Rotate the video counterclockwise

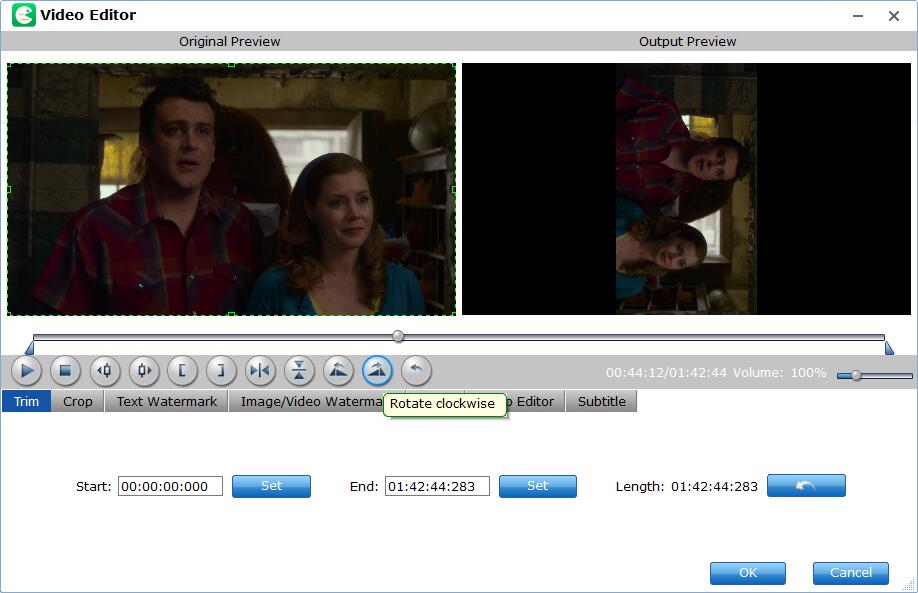[338, 371]
